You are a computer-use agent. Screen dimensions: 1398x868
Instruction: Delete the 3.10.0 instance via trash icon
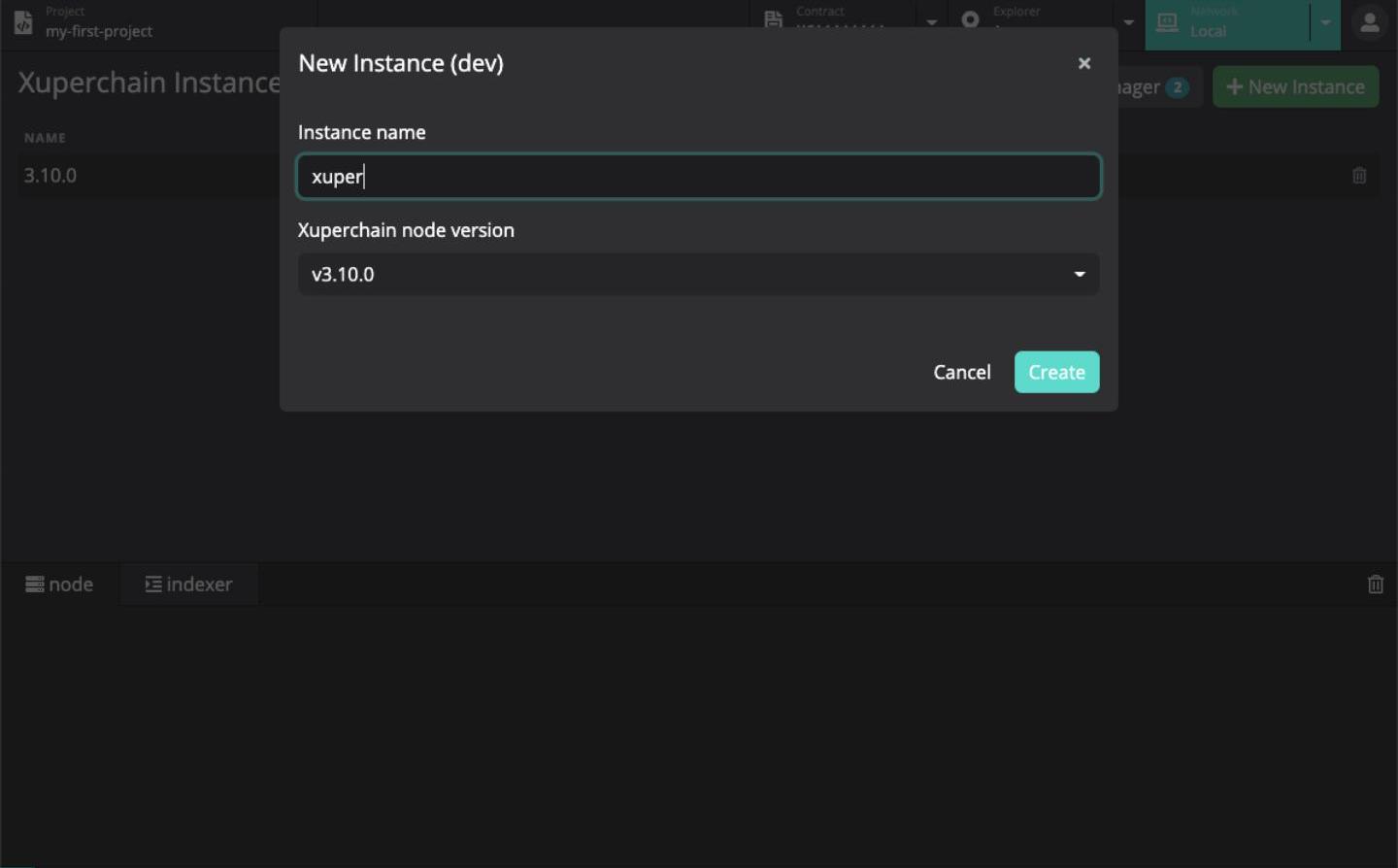1359,176
